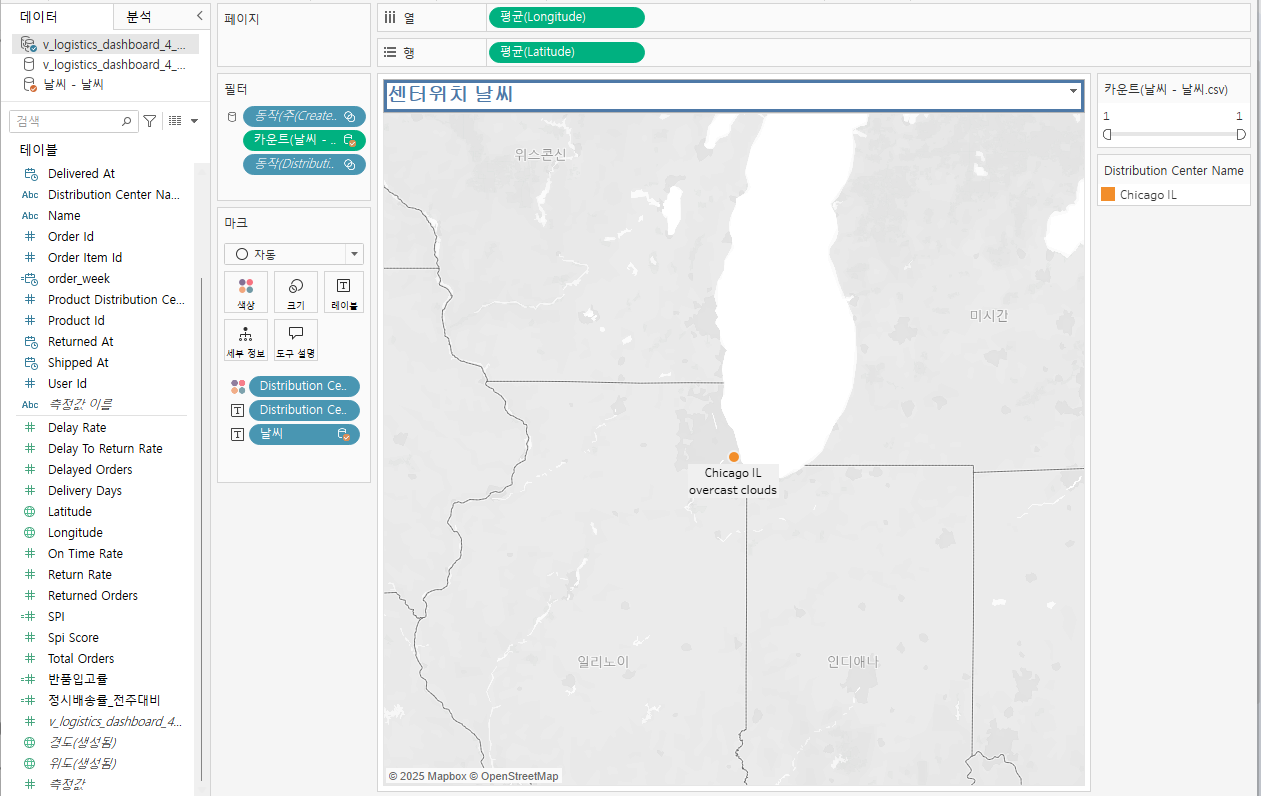Open the 도구 설명 tooltip marks card

[296, 340]
